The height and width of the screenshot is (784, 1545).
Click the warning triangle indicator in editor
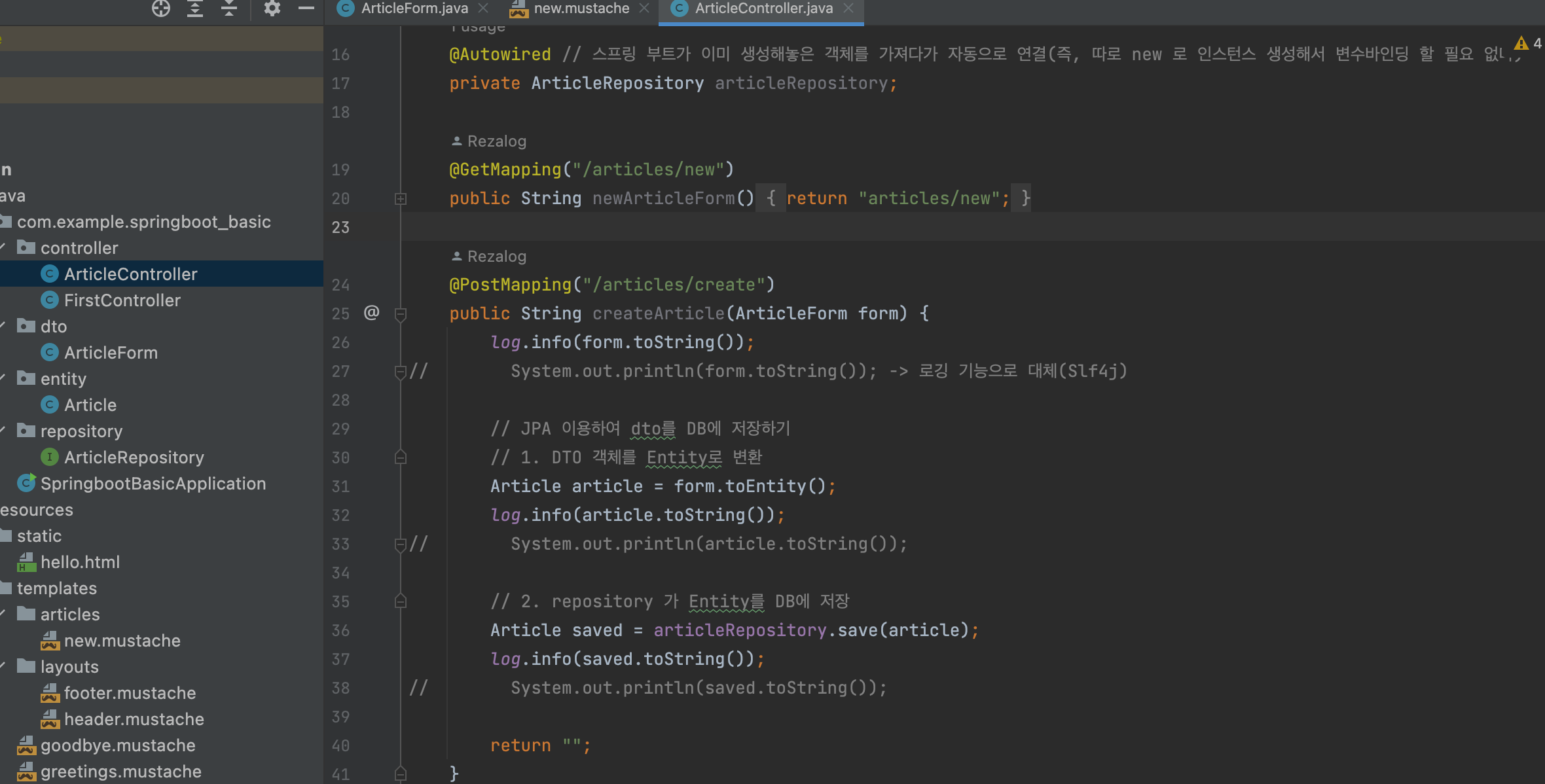1521,43
